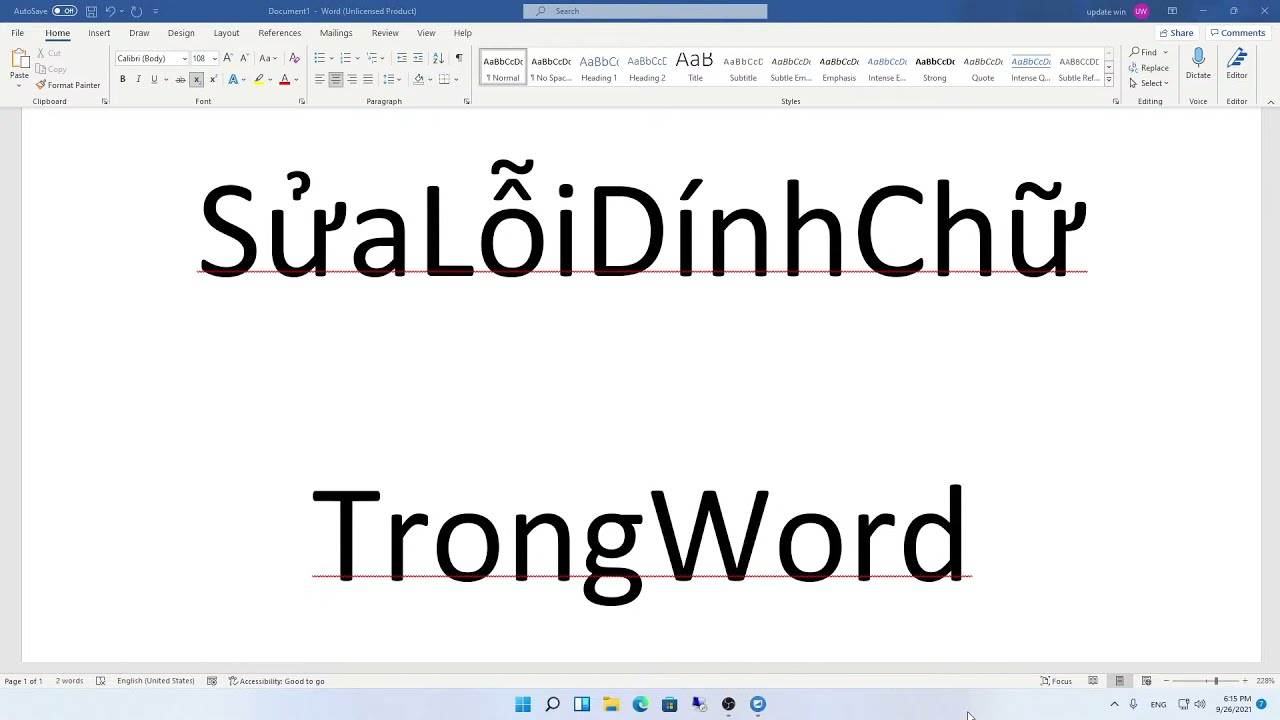Apply the No Spacing style
Screen dimensions: 1280x720
551,68
